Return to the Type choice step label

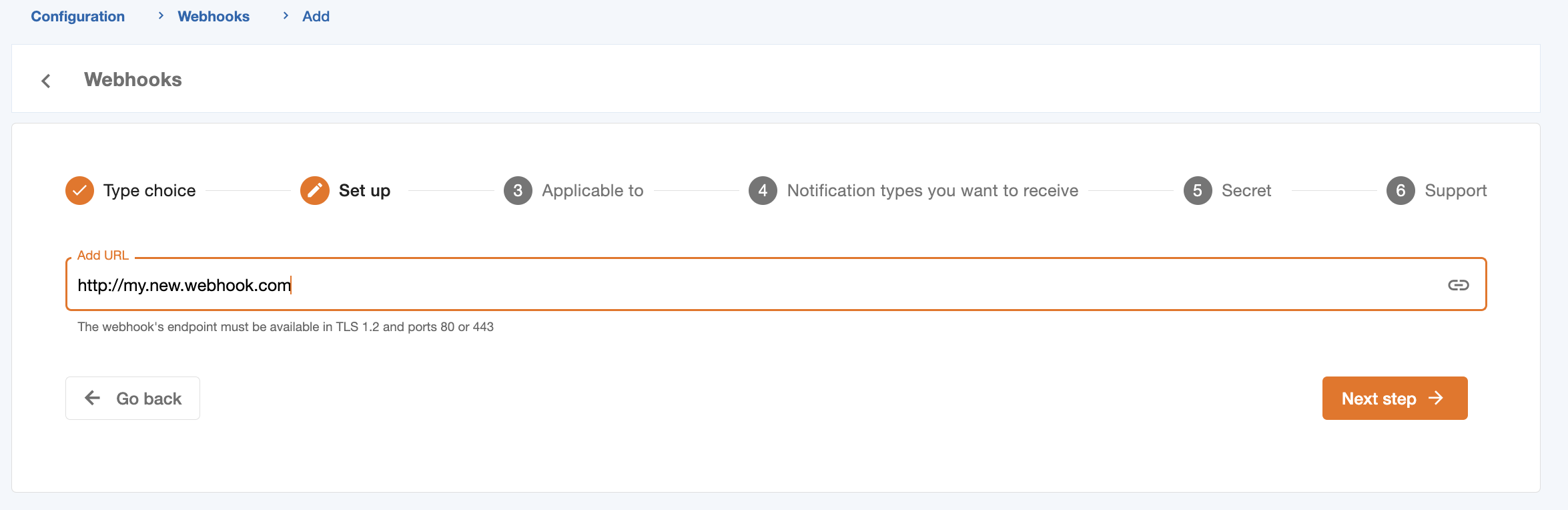click(149, 191)
